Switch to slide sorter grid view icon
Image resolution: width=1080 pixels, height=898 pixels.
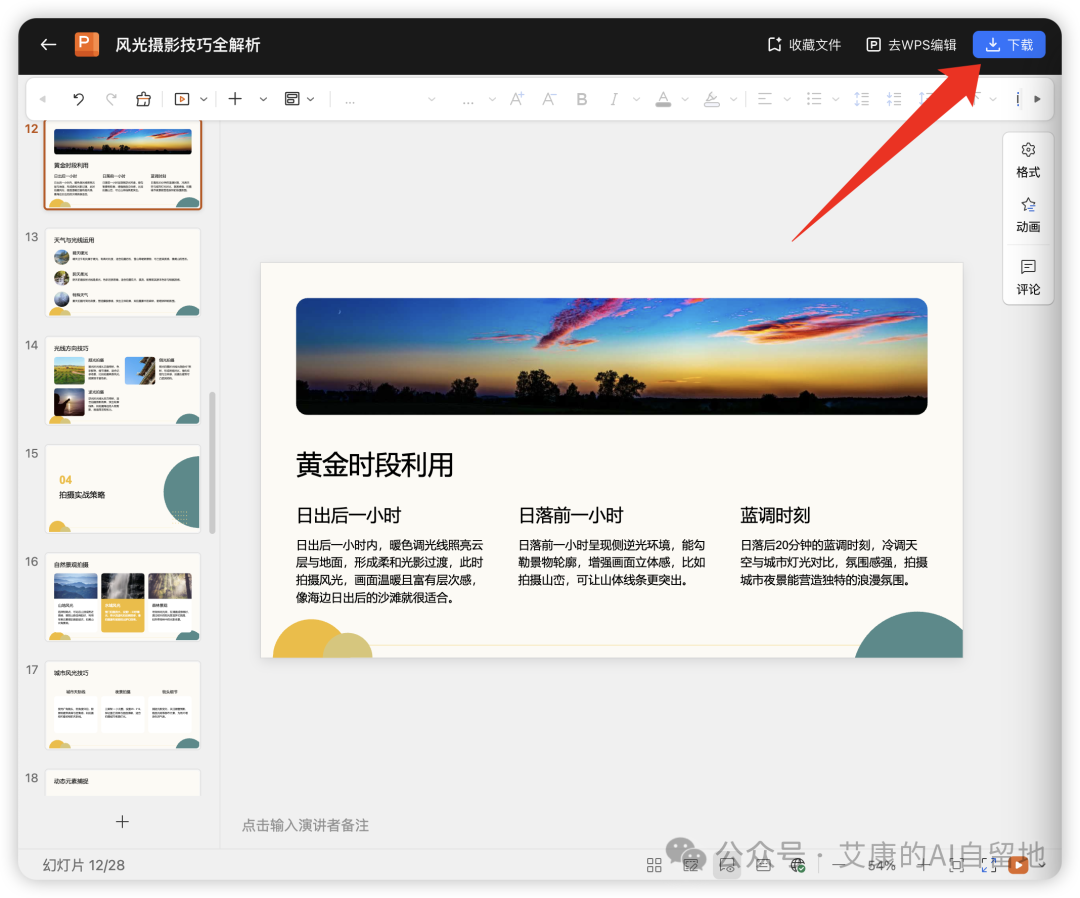pyautogui.click(x=654, y=864)
